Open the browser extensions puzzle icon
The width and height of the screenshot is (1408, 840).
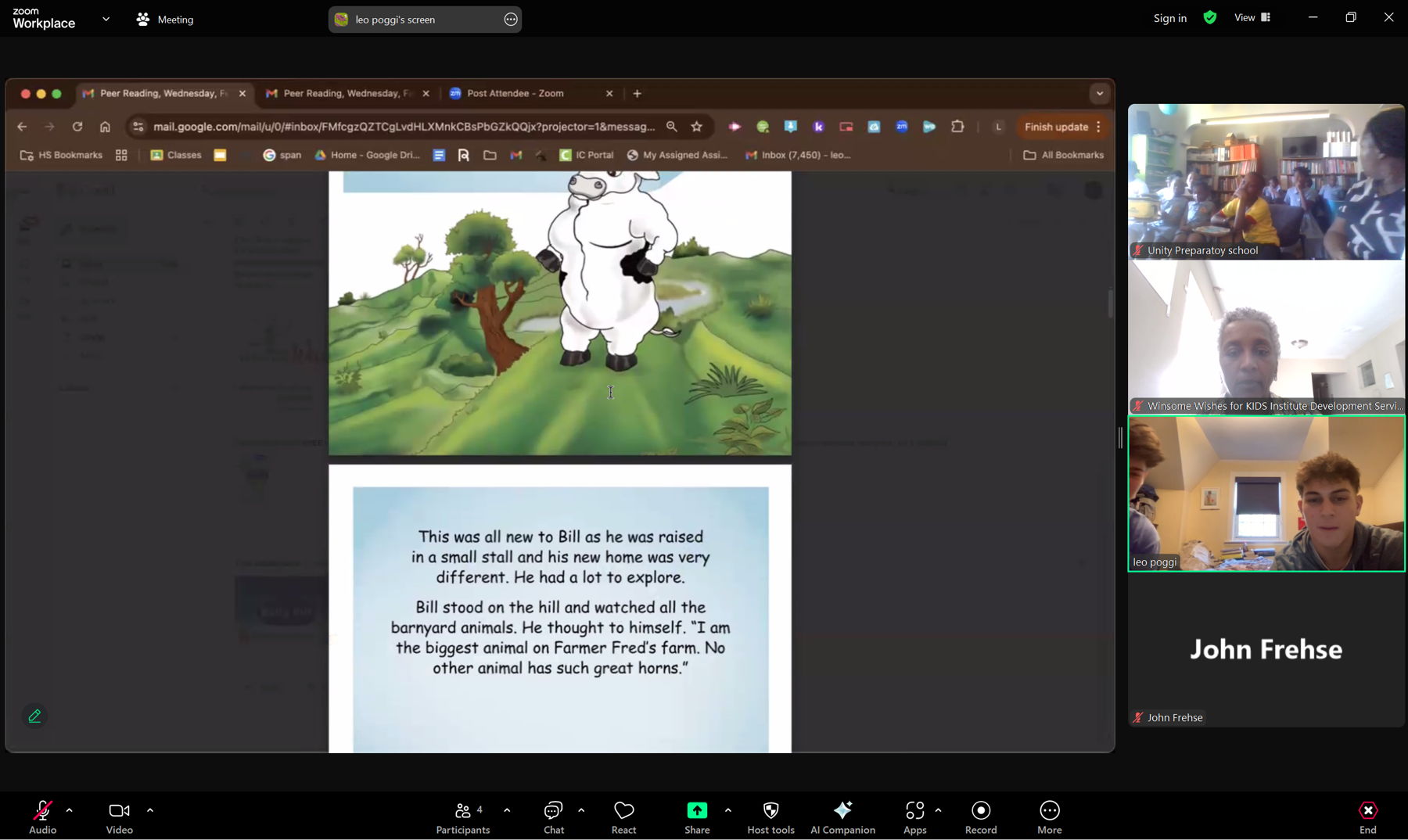click(957, 126)
